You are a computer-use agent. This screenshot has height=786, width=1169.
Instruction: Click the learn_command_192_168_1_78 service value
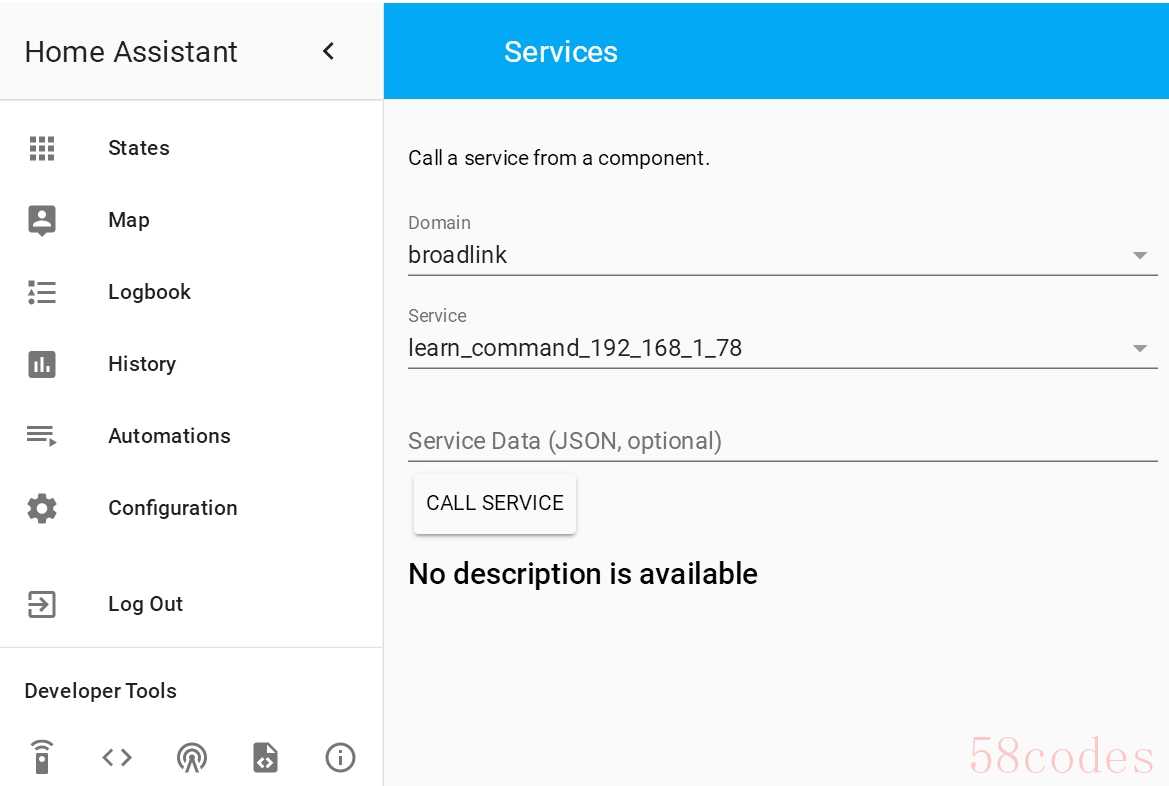coord(575,348)
